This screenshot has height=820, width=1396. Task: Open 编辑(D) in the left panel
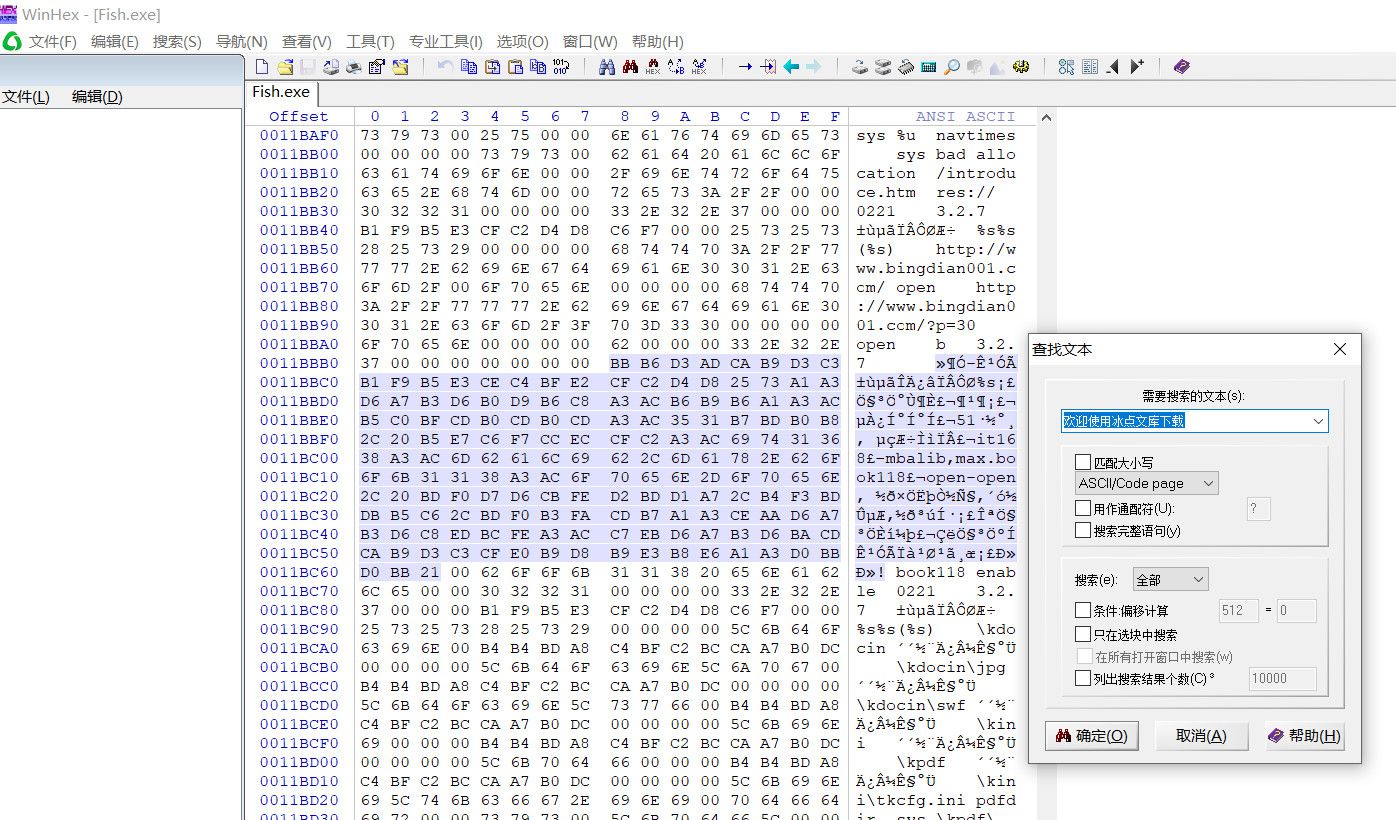97,96
